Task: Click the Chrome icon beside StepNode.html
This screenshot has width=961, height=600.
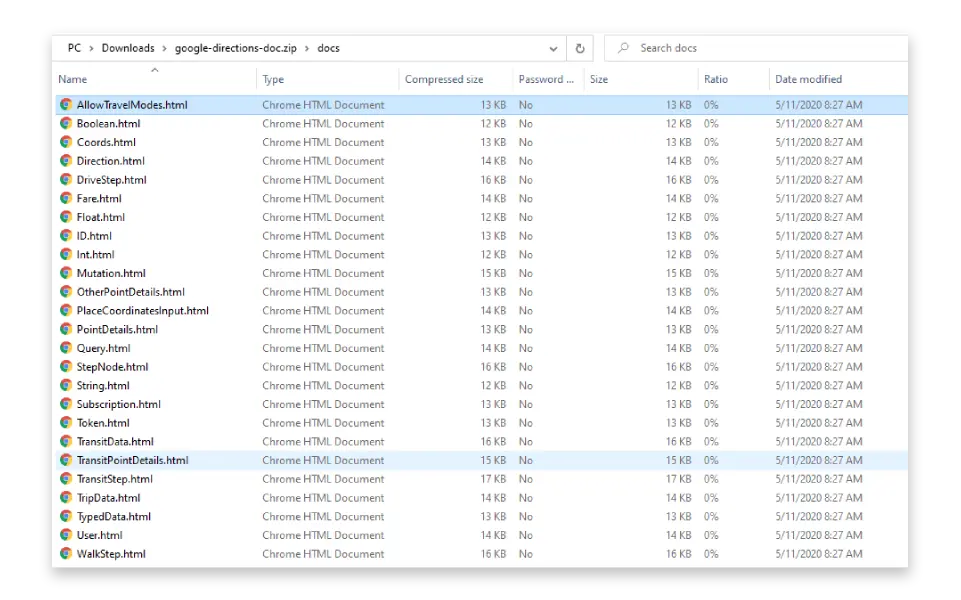Action: click(66, 366)
